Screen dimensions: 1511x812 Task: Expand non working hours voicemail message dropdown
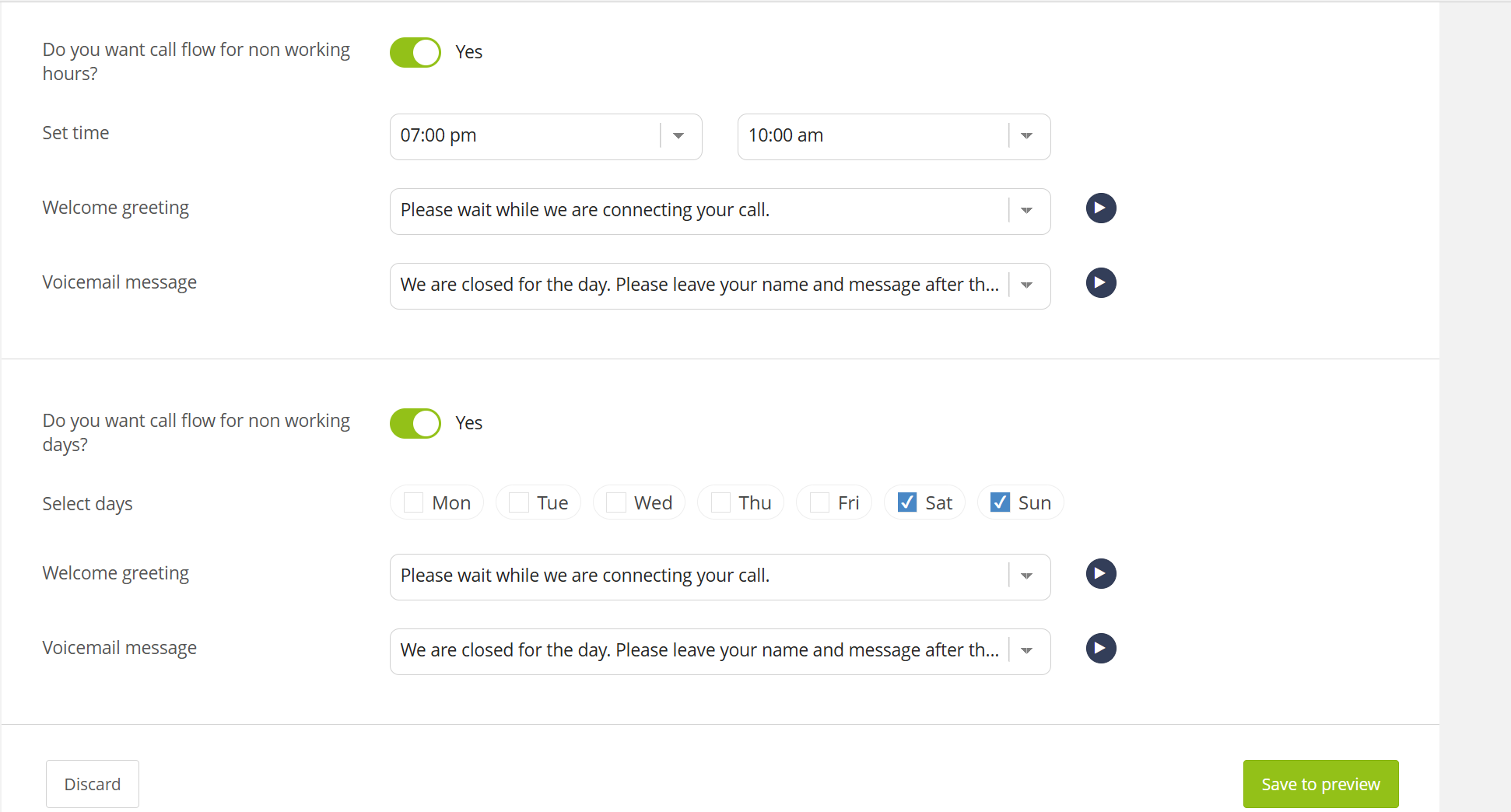pyautogui.click(x=1026, y=285)
